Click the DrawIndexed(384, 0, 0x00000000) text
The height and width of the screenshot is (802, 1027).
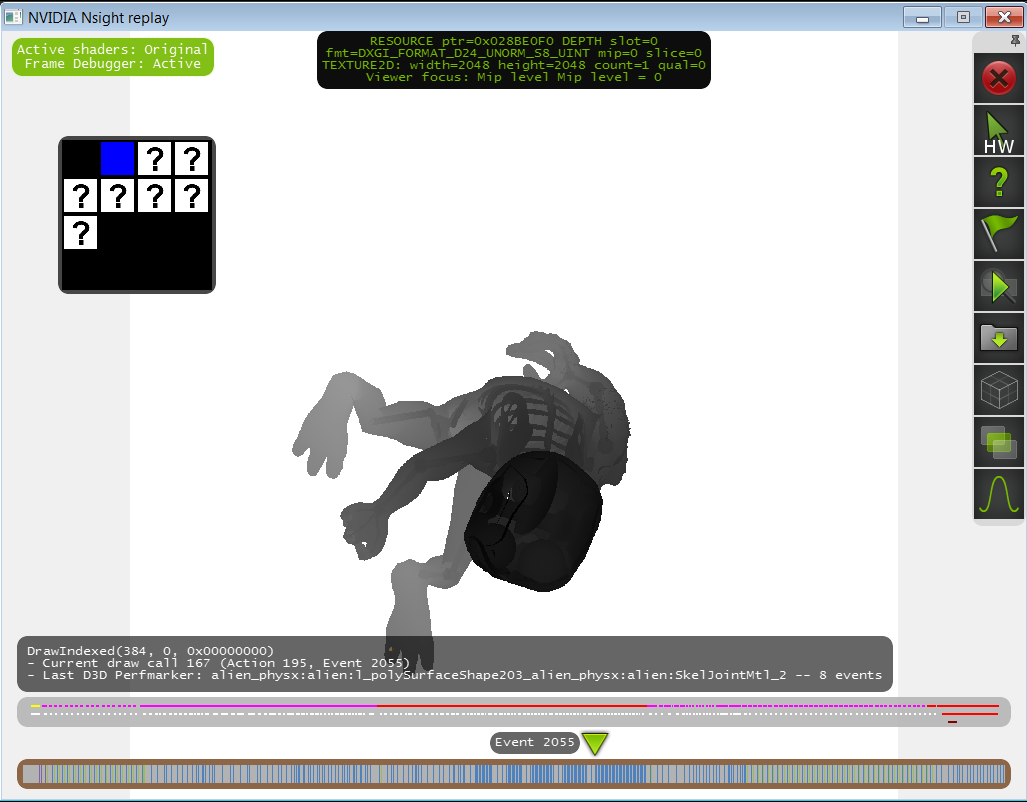pos(150,651)
